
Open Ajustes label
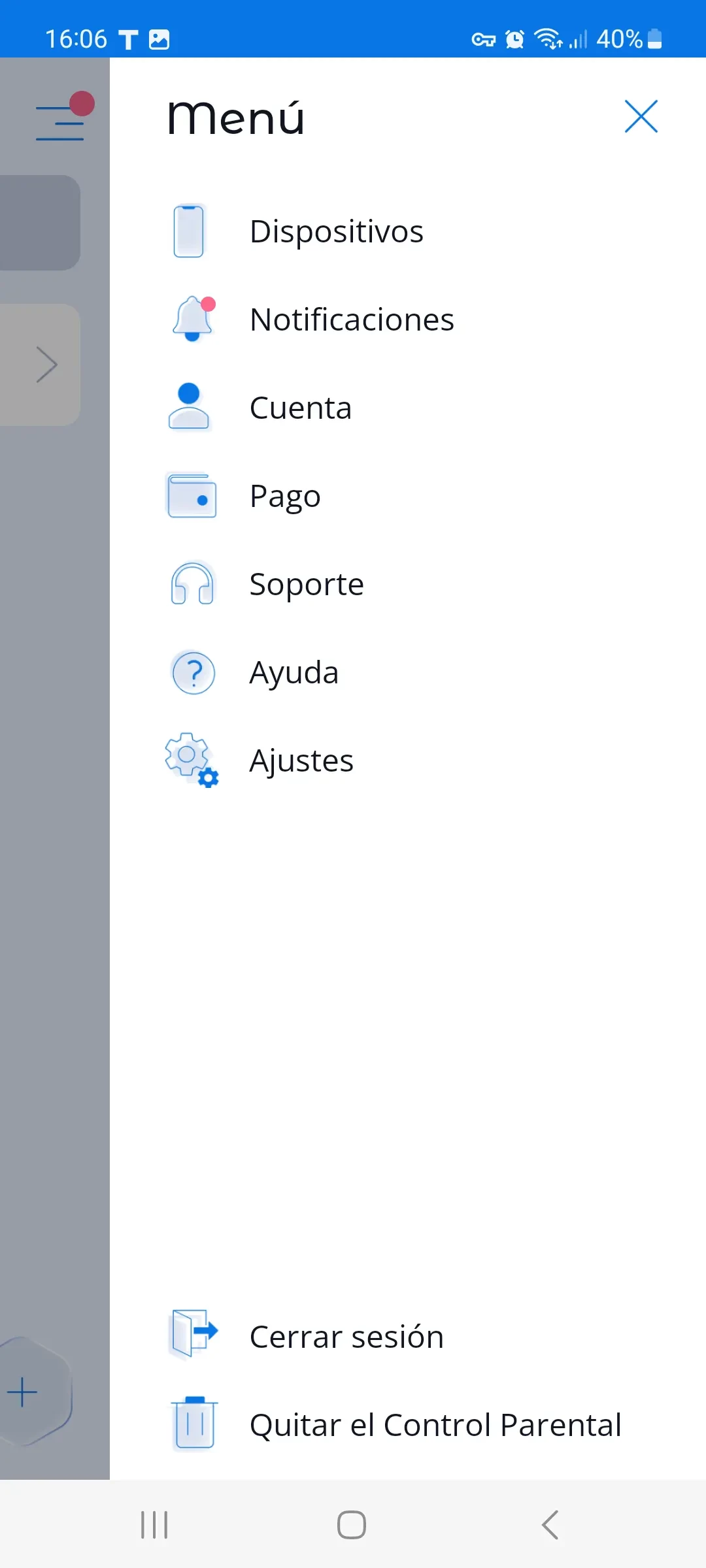(301, 760)
